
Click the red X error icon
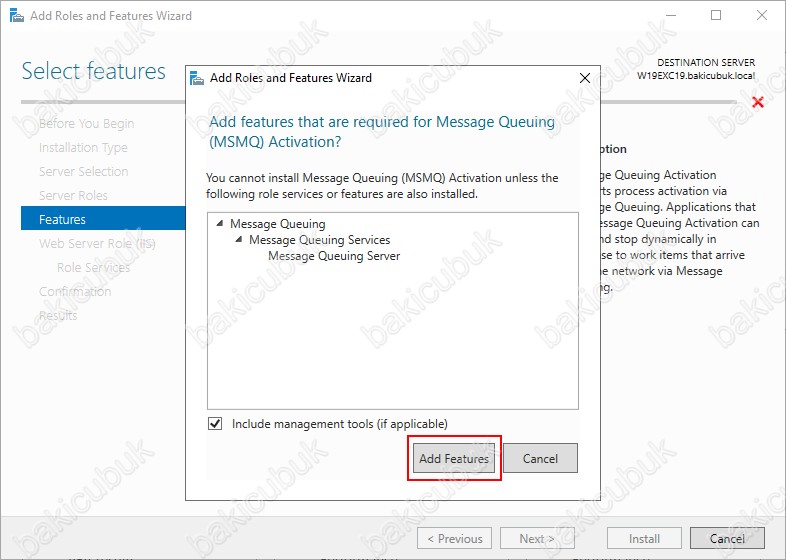coord(758,102)
